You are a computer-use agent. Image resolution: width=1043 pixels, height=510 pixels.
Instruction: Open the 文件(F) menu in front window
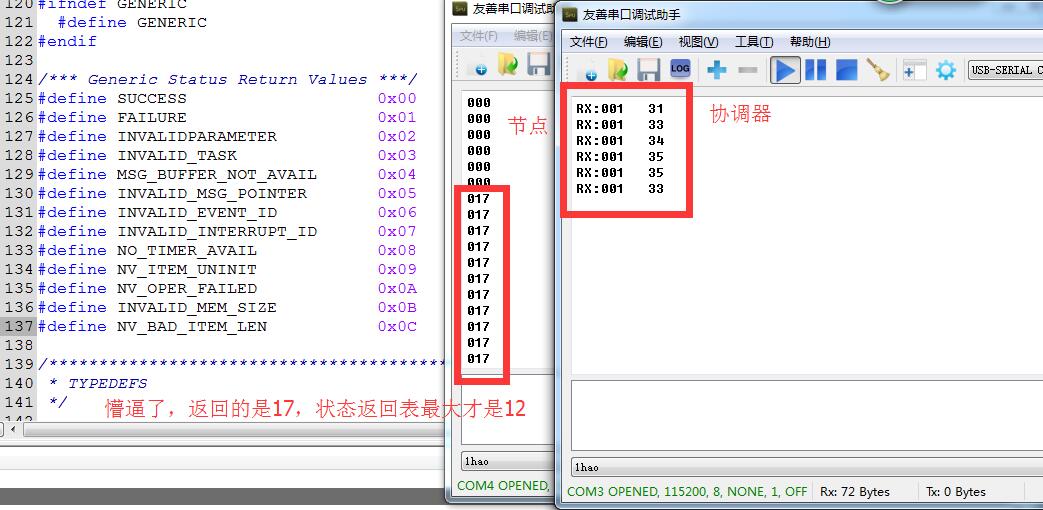[x=589, y=42]
